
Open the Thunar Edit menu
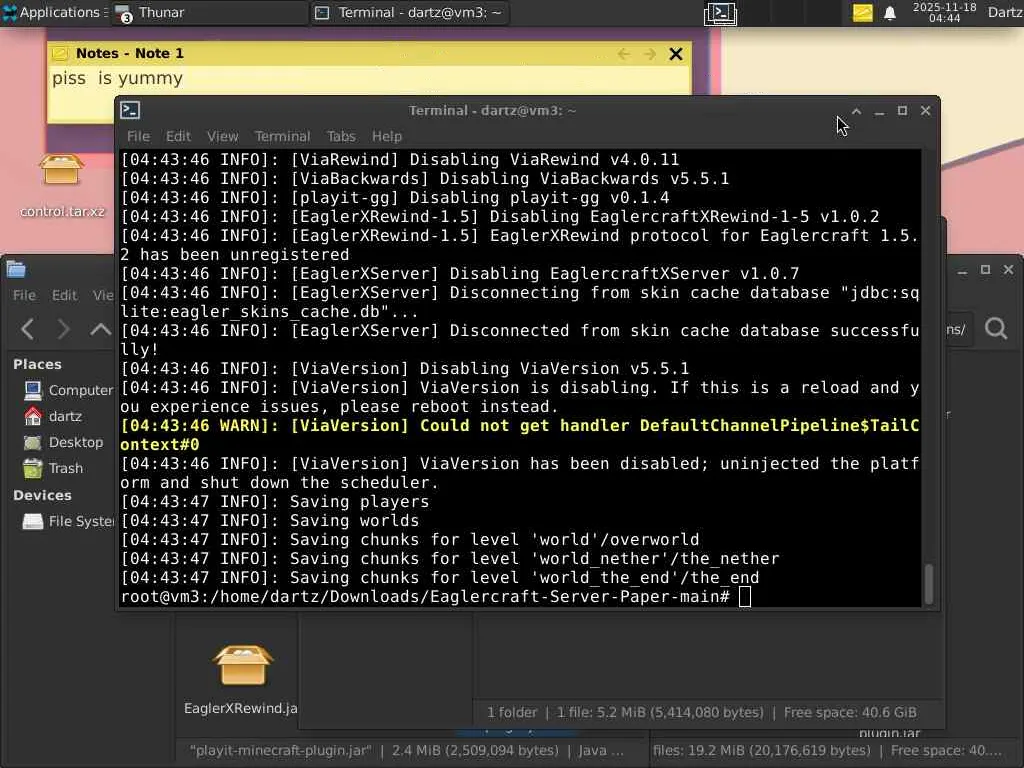click(64, 295)
